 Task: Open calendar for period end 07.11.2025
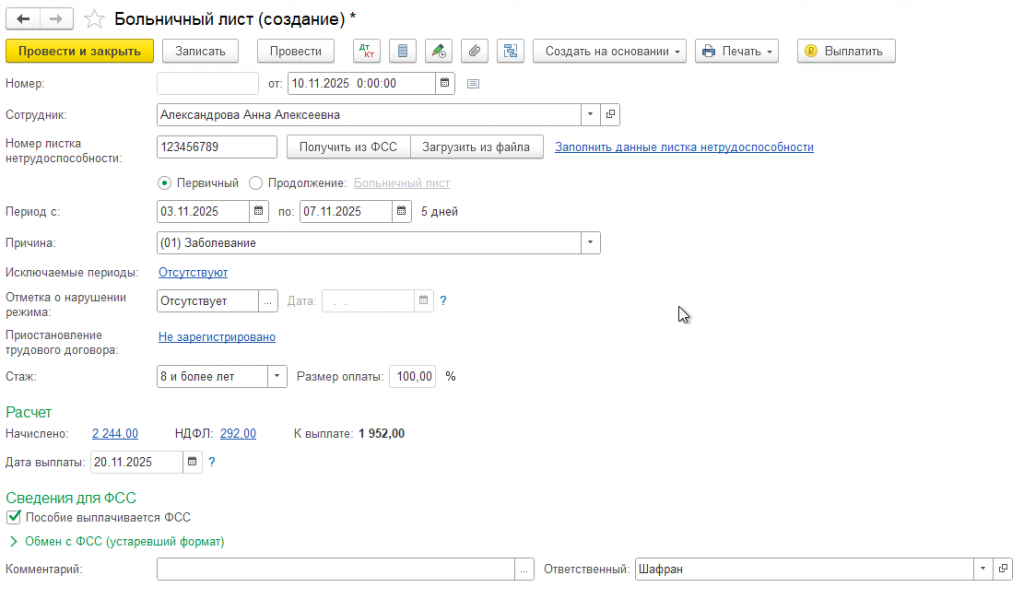(x=402, y=211)
